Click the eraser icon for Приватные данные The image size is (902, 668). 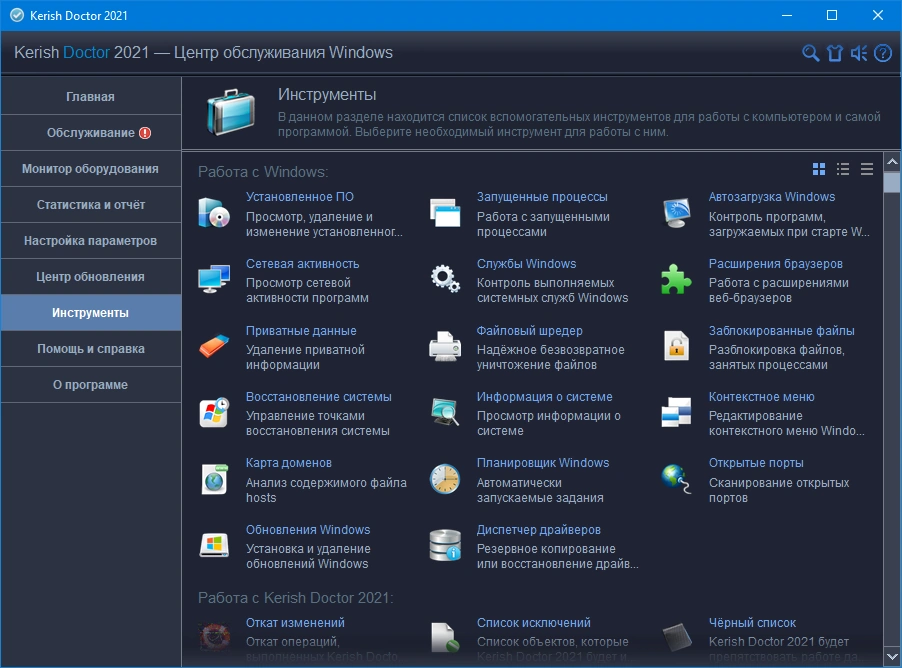click(214, 346)
